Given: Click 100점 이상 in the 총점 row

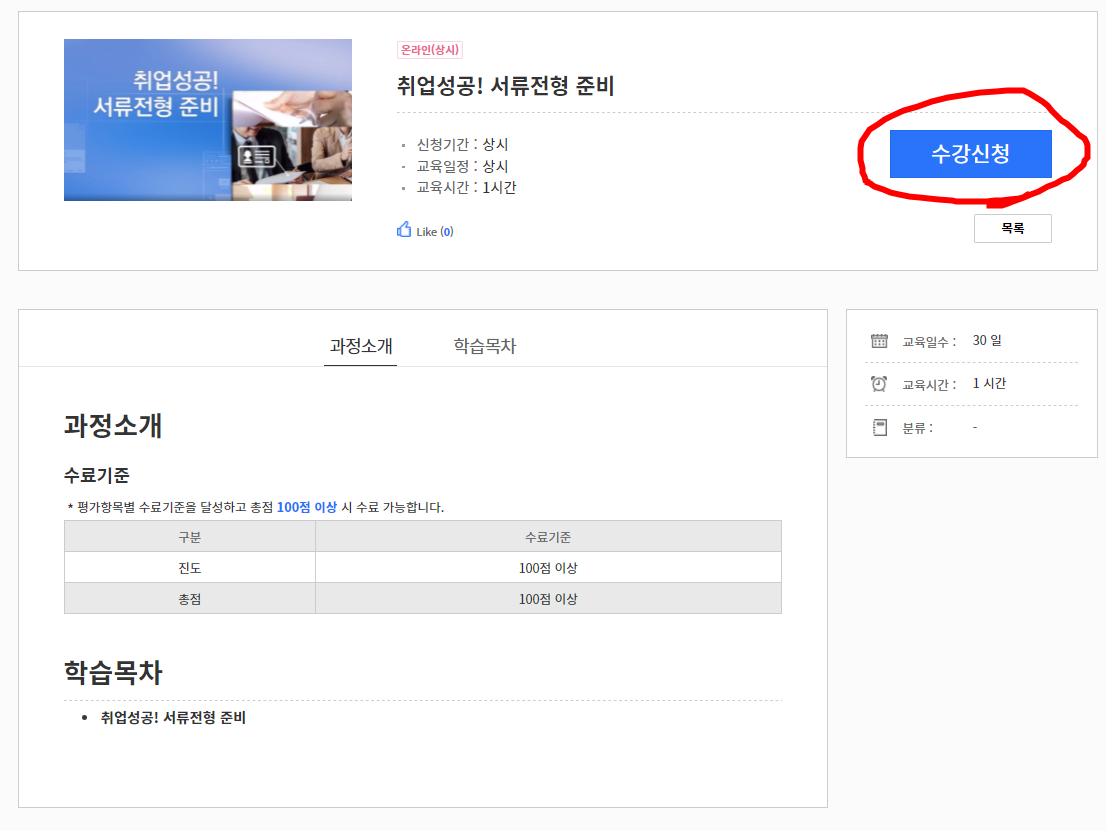Looking at the screenshot, I should tap(548, 599).
